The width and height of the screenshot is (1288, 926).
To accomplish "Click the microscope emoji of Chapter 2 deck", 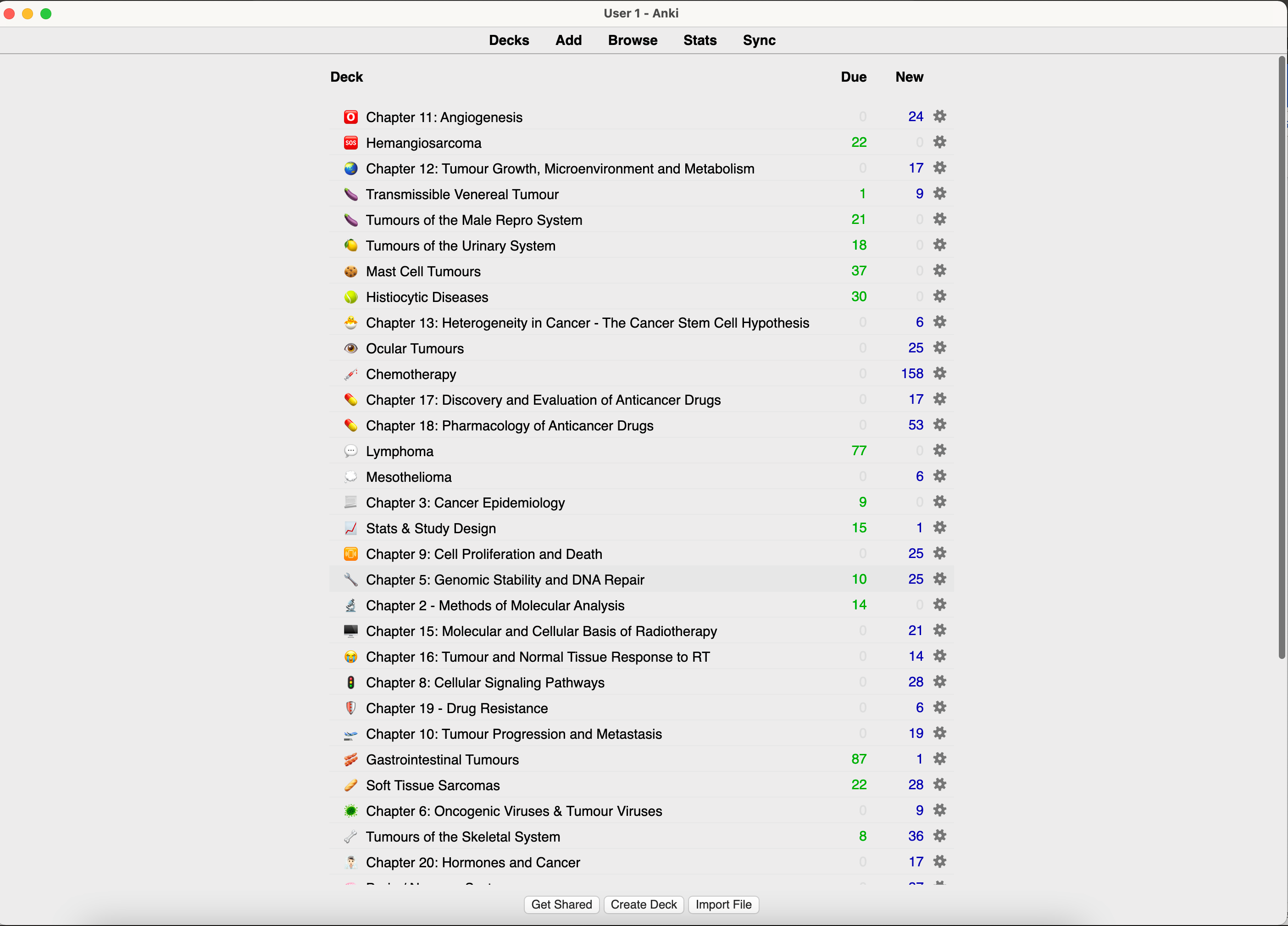I will (x=351, y=606).
